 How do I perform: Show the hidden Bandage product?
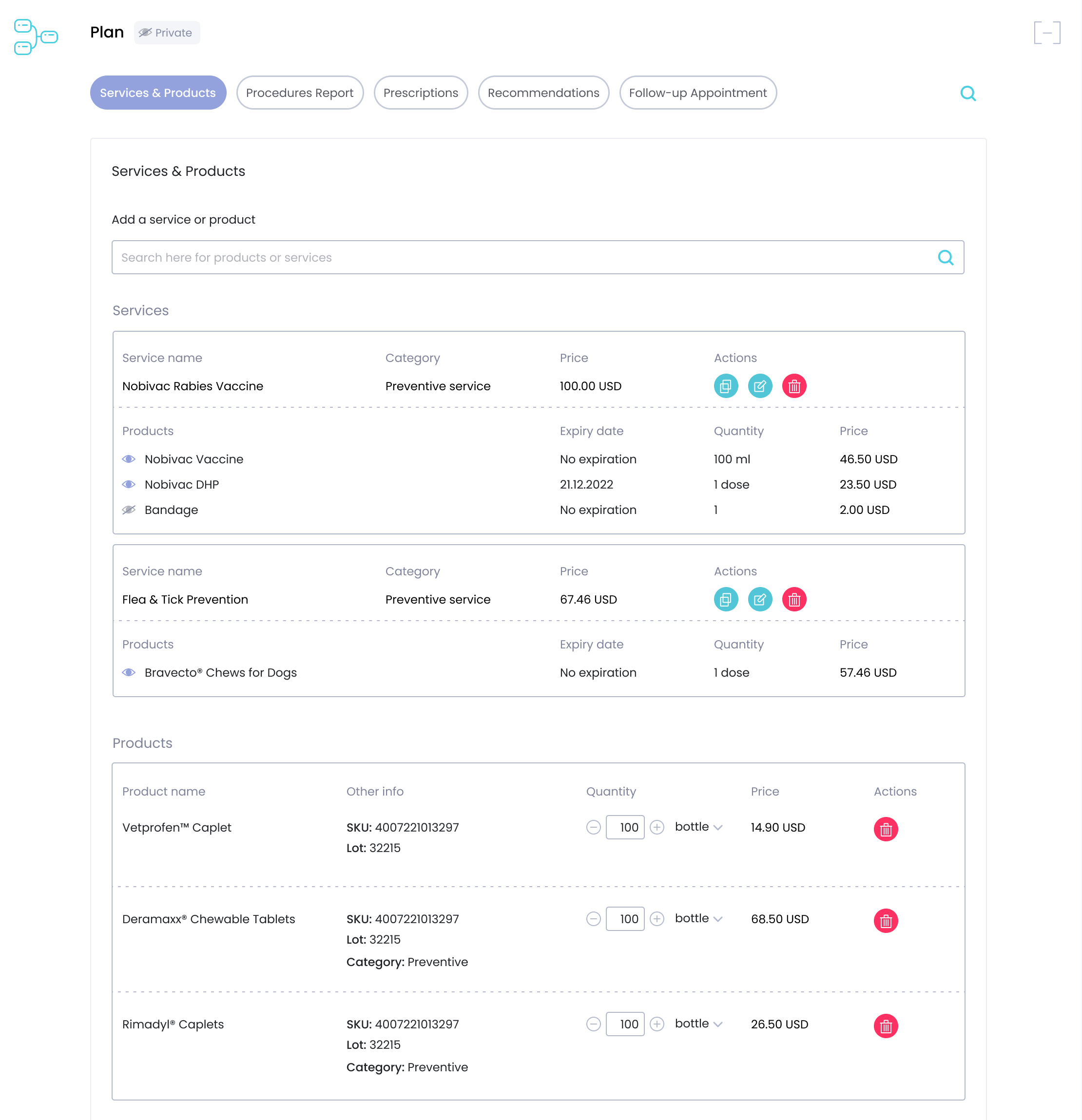point(129,510)
